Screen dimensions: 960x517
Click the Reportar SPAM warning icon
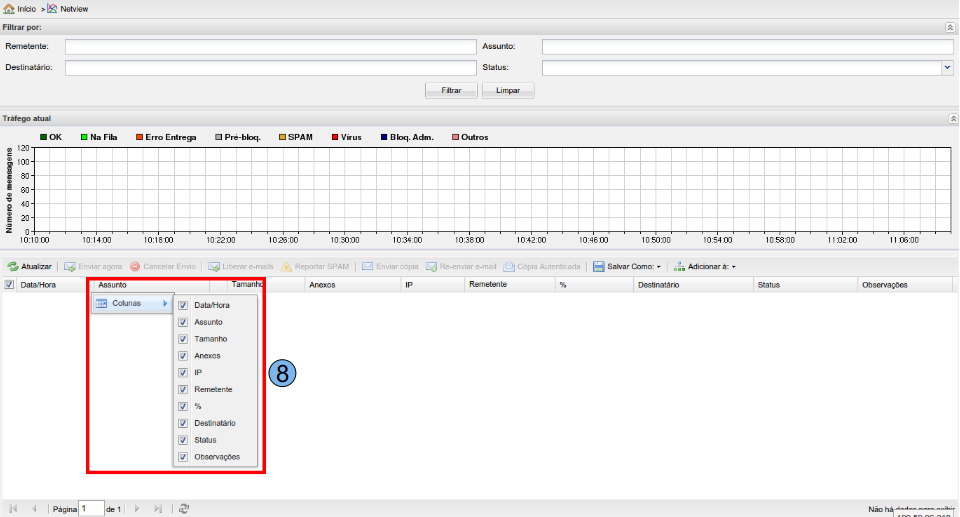286,267
